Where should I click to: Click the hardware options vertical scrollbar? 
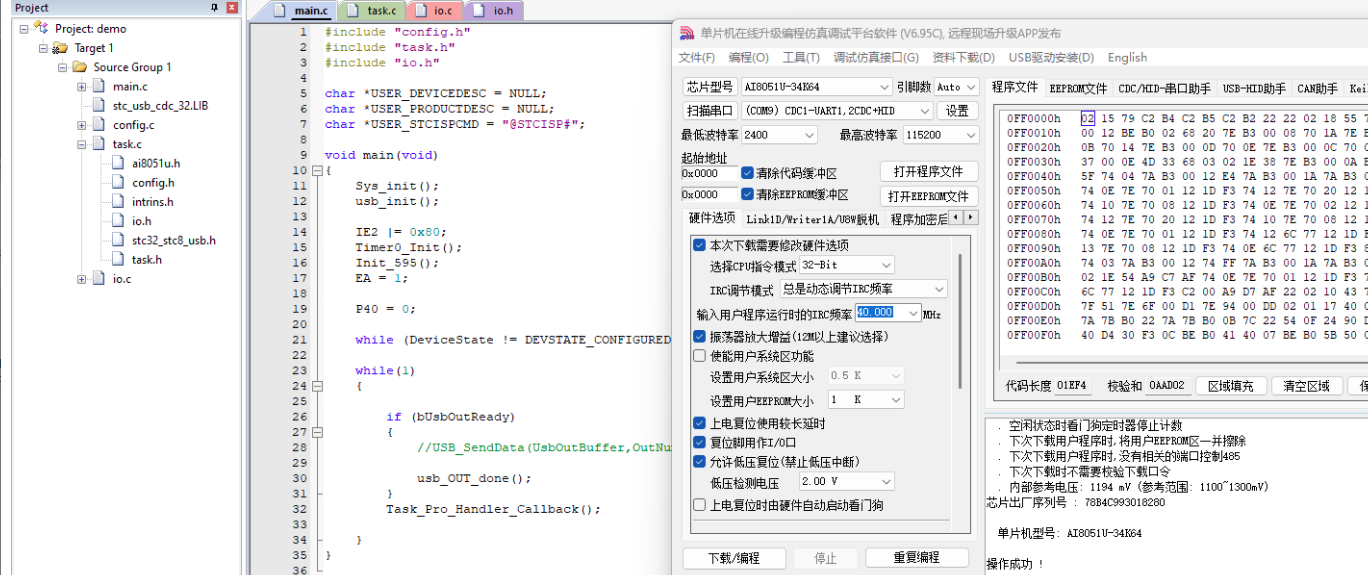click(x=960, y=320)
